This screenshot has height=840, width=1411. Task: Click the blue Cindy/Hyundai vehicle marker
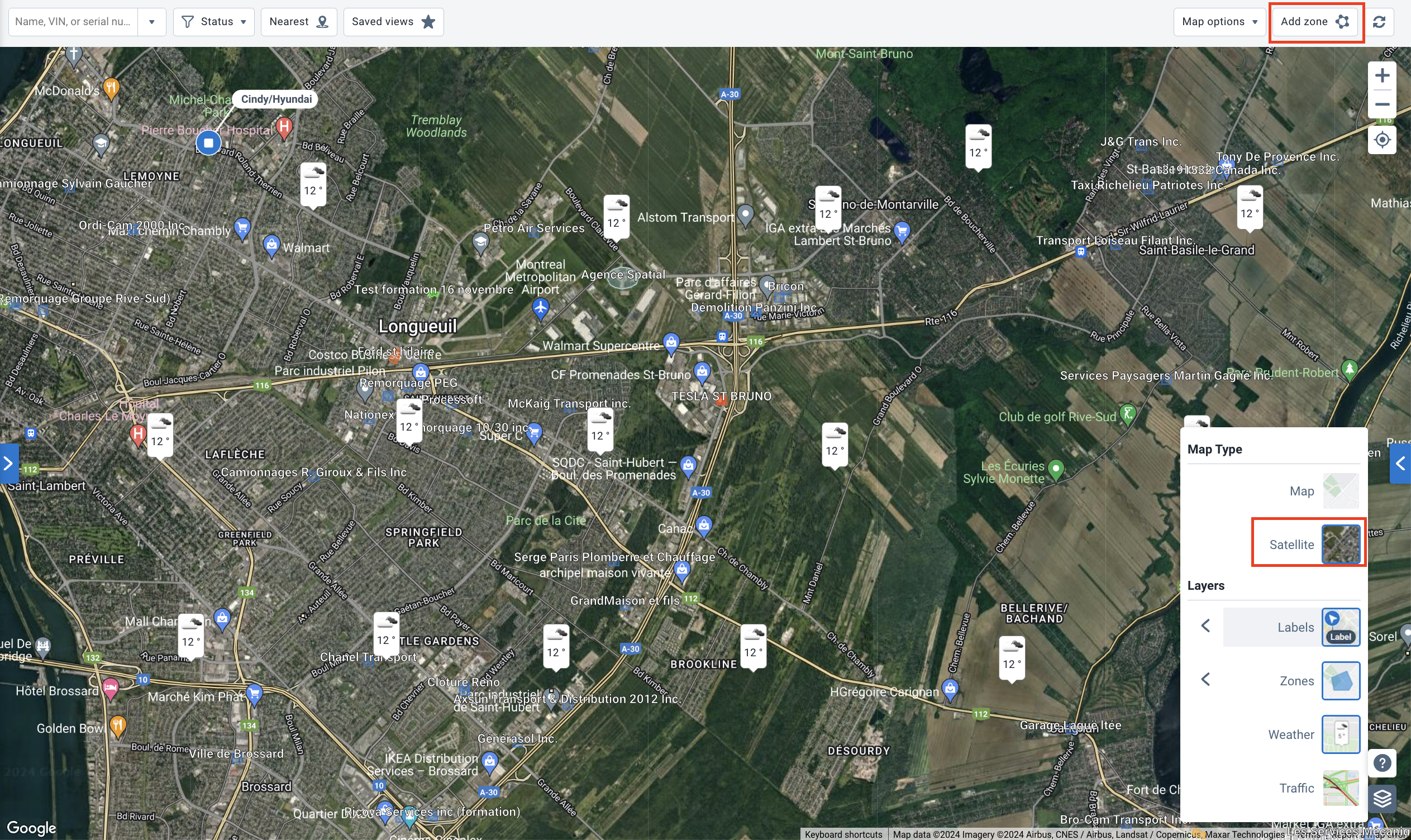point(208,142)
